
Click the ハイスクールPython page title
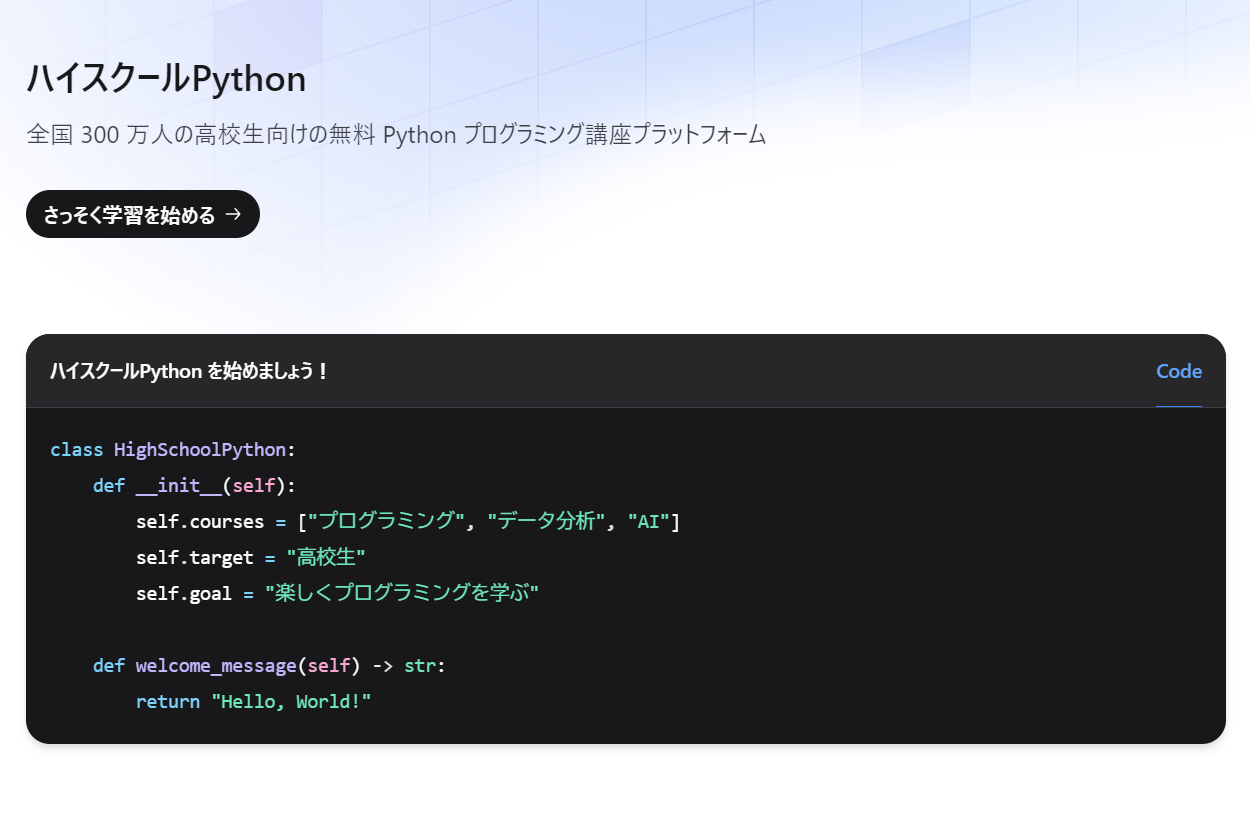pyautogui.click(x=165, y=78)
